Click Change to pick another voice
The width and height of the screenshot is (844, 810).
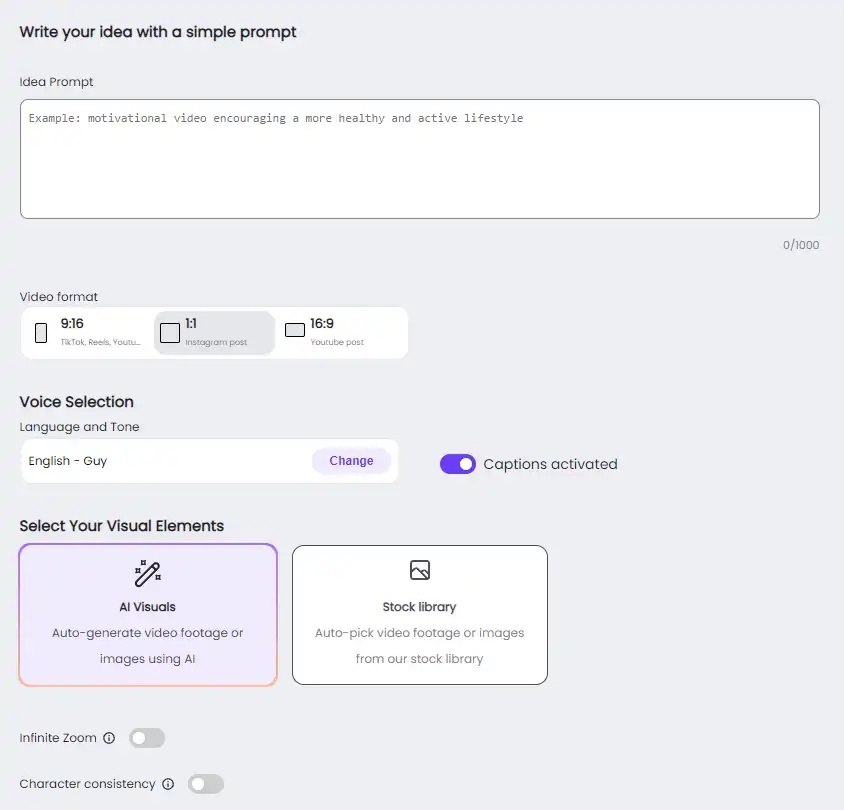click(351, 461)
